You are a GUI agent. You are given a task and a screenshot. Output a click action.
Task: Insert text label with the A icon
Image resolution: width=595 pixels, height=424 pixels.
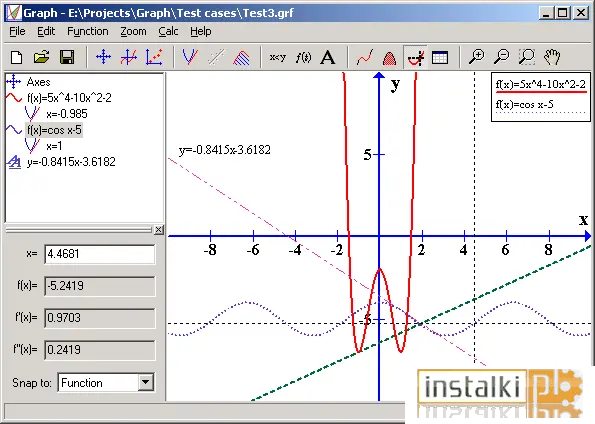click(x=327, y=58)
